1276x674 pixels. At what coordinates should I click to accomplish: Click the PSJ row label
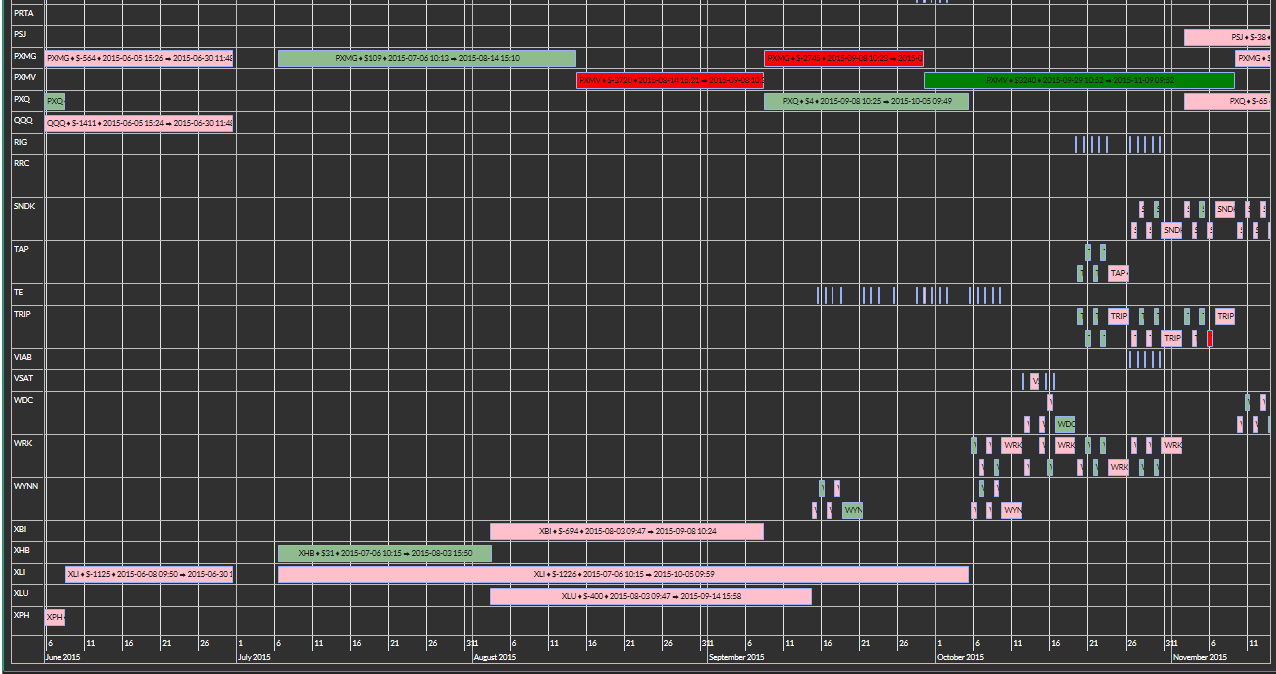point(20,35)
